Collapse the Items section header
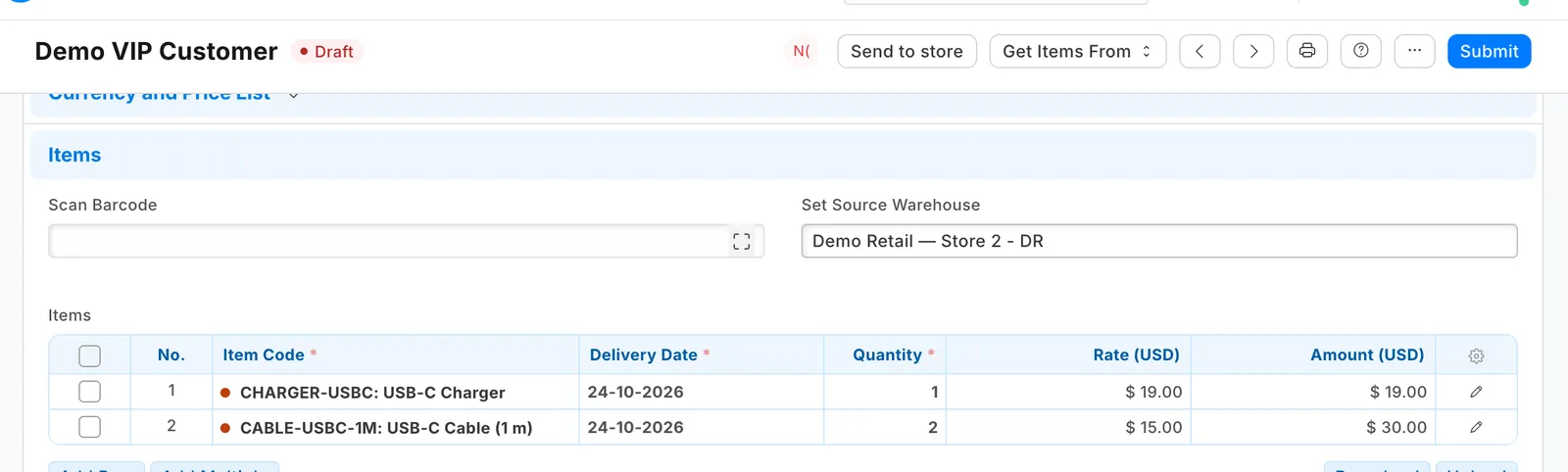 782,155
